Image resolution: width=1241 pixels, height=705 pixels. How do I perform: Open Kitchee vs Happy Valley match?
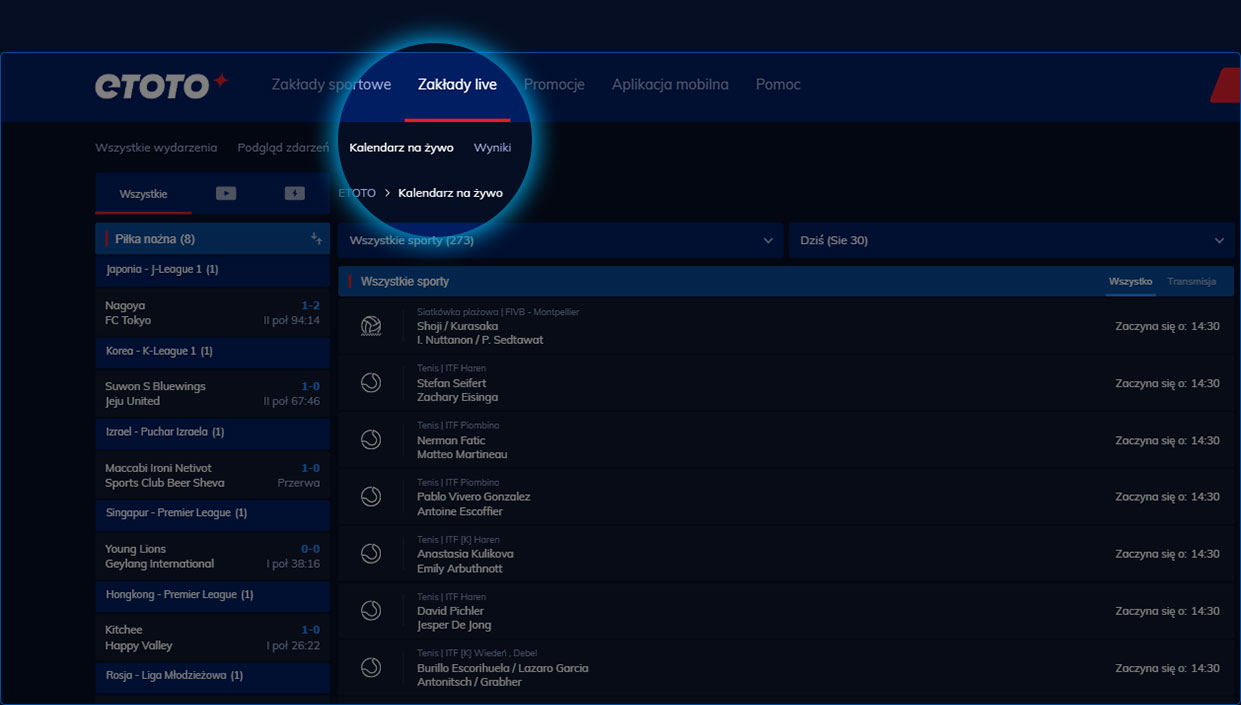point(212,637)
